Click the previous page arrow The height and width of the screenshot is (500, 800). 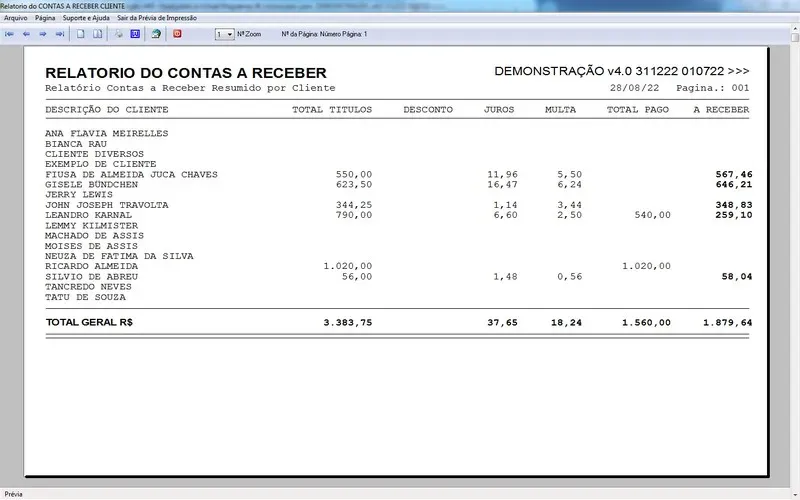[x=27, y=34]
